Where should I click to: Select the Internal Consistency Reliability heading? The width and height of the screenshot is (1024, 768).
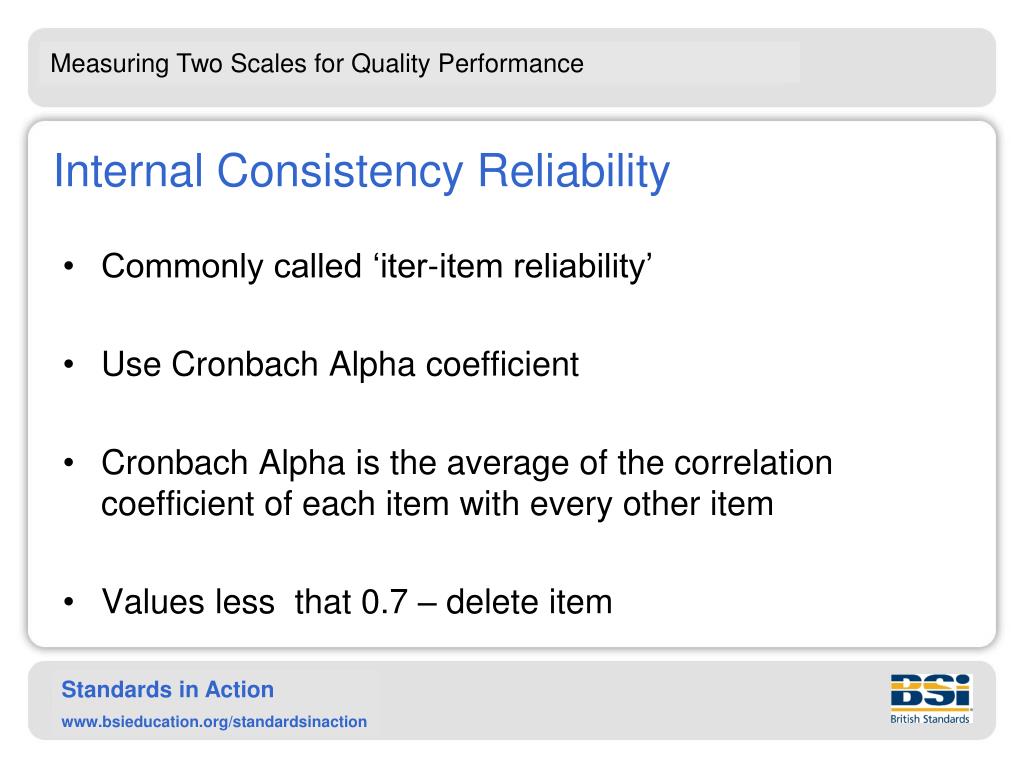point(362,172)
